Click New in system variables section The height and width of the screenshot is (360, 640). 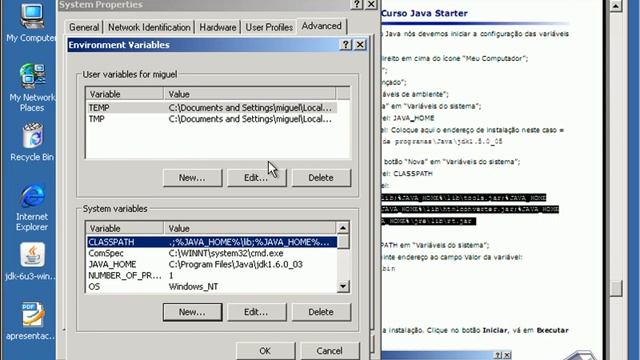click(x=192, y=312)
